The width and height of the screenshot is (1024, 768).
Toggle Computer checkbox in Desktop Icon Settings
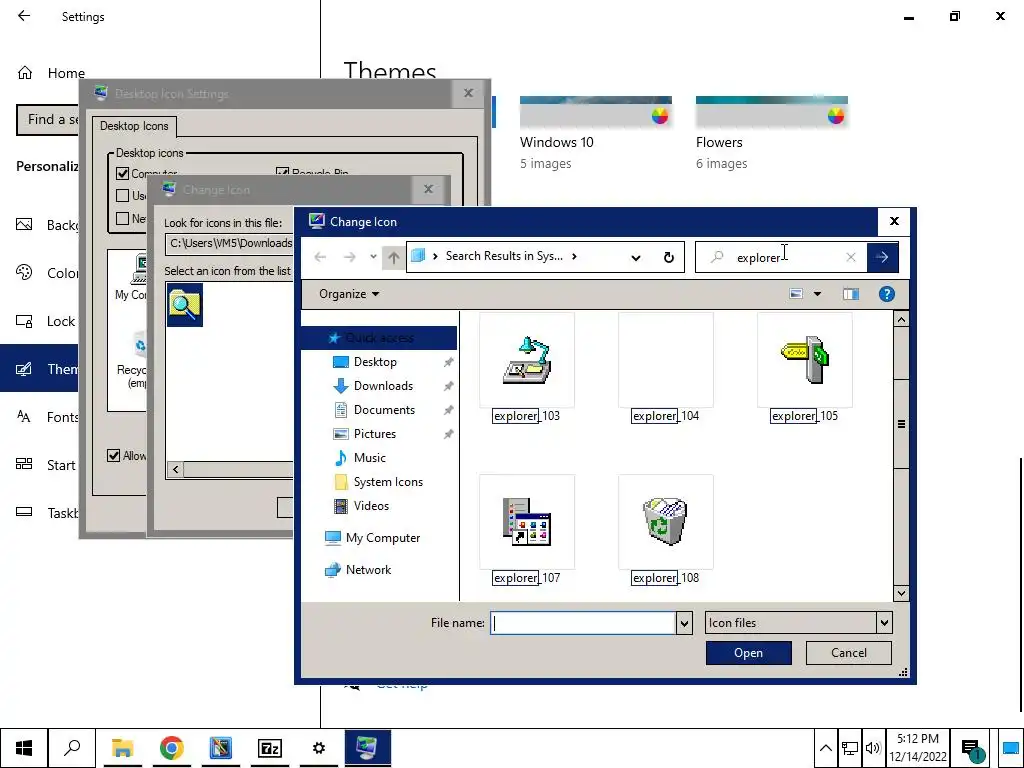click(x=123, y=174)
